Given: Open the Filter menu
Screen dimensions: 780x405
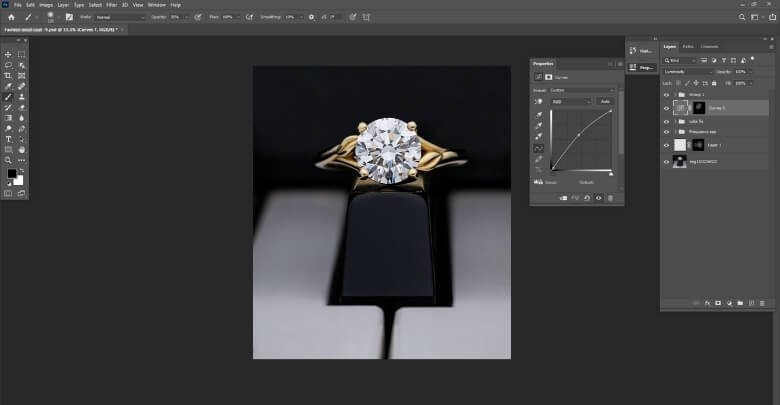Looking at the screenshot, I should click(x=111, y=5).
